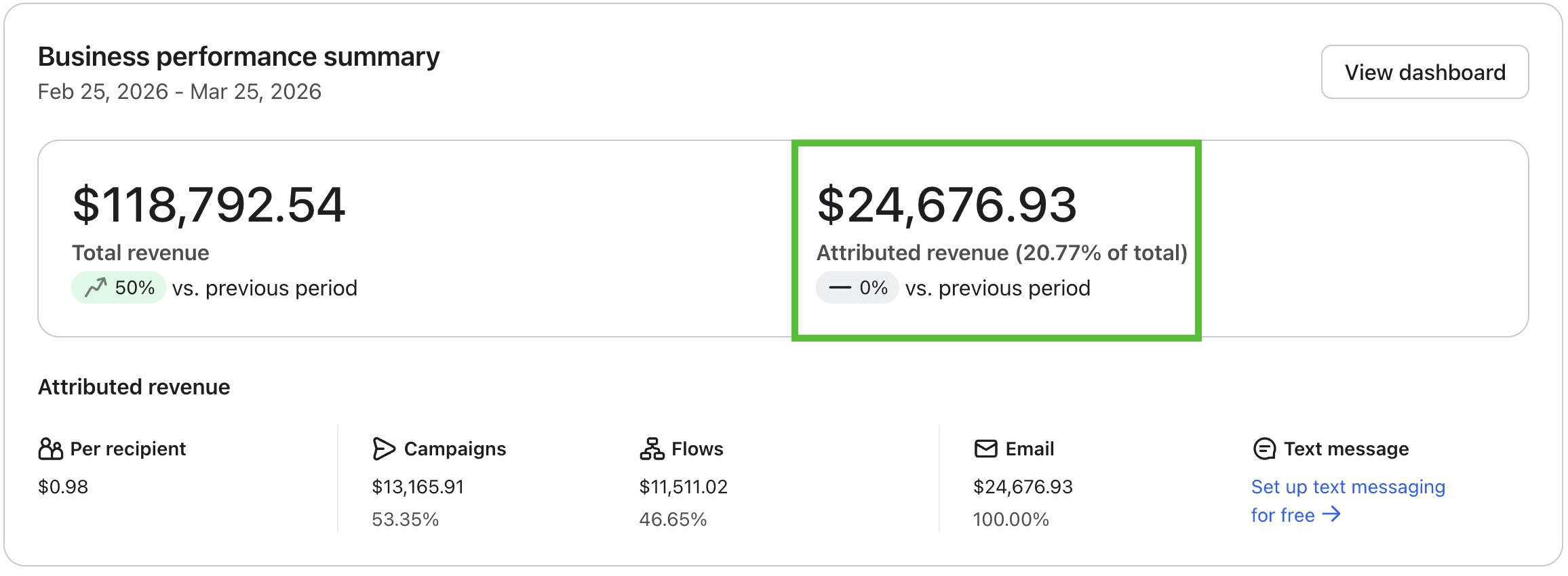Click the Per recipient people icon
This screenshot has width=1568, height=576.
coord(51,449)
